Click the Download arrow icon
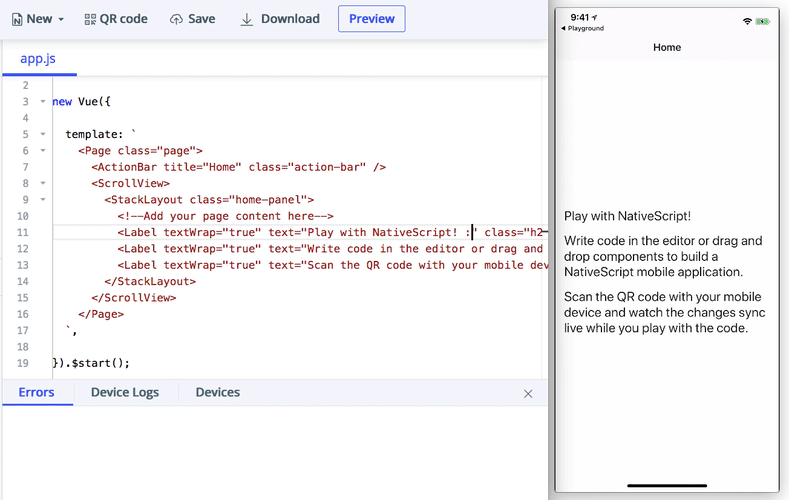Image resolution: width=789 pixels, height=500 pixels. [x=247, y=19]
